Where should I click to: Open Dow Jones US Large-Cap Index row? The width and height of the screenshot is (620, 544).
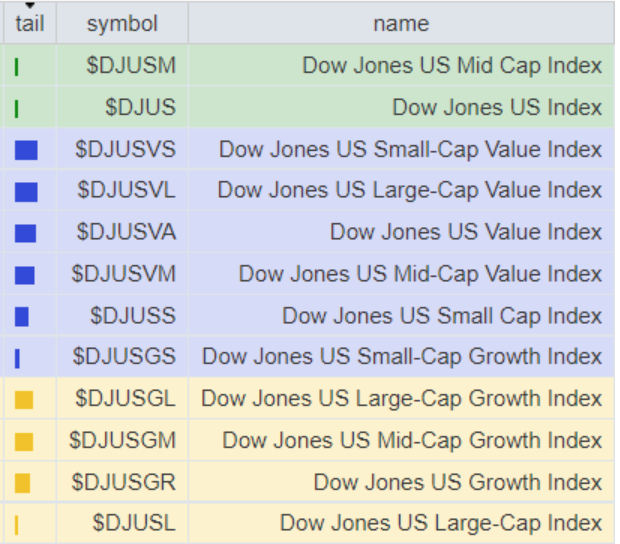pyautogui.click(x=441, y=523)
